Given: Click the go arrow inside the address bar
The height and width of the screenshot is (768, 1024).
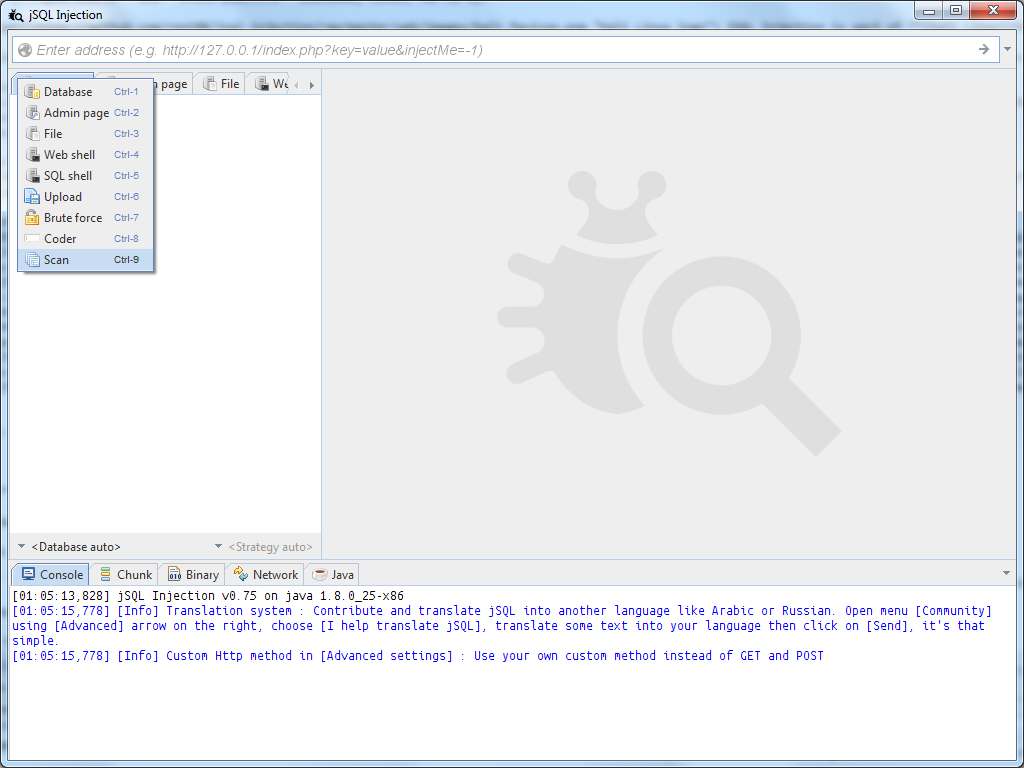Looking at the screenshot, I should pos(982,49).
